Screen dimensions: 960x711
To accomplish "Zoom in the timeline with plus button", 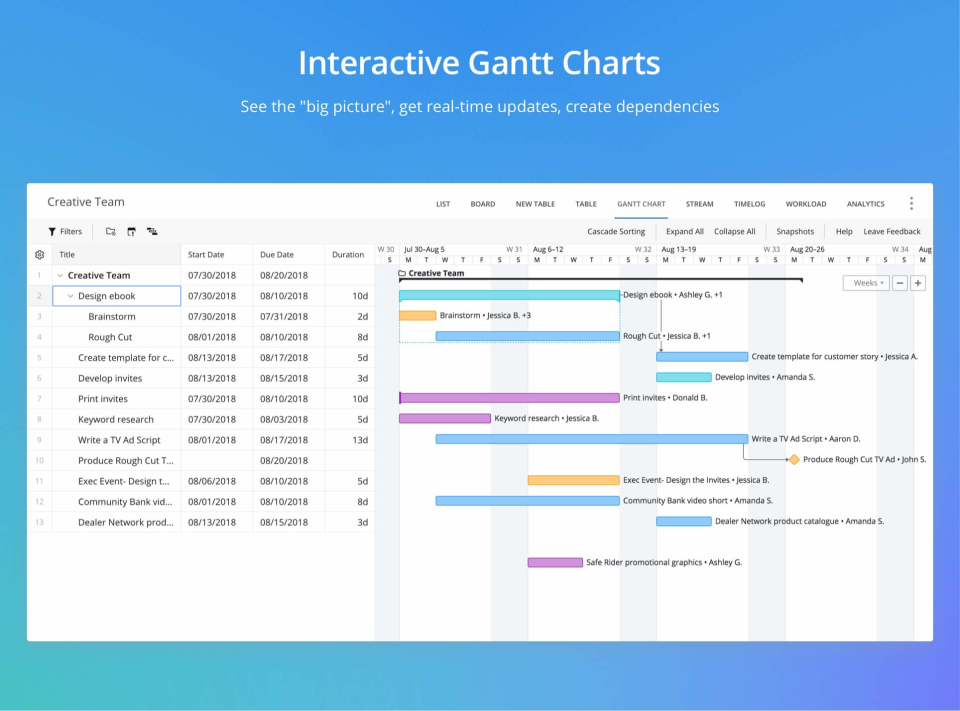I will [x=918, y=283].
